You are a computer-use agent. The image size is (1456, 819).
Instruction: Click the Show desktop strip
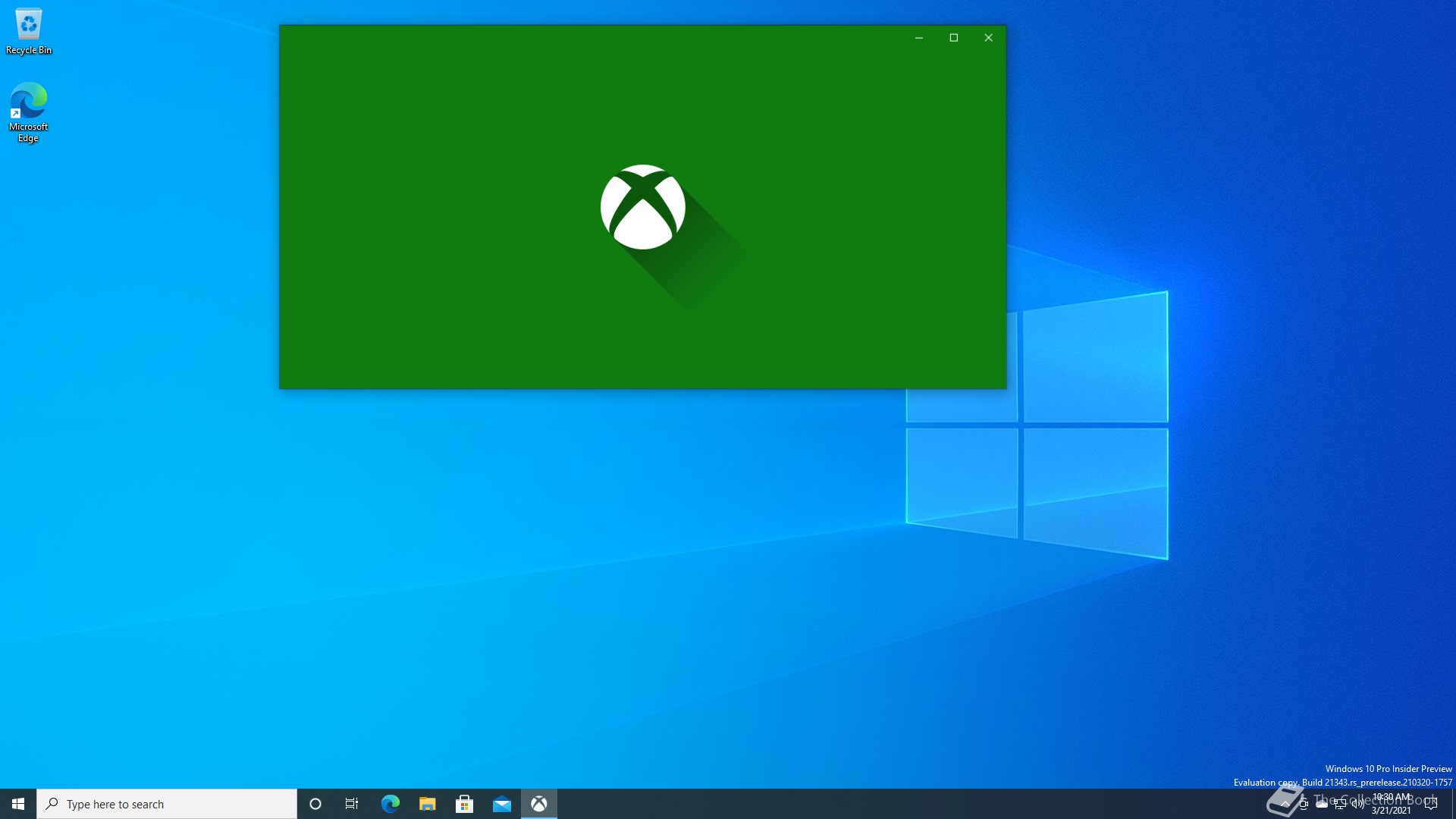[x=1453, y=804]
